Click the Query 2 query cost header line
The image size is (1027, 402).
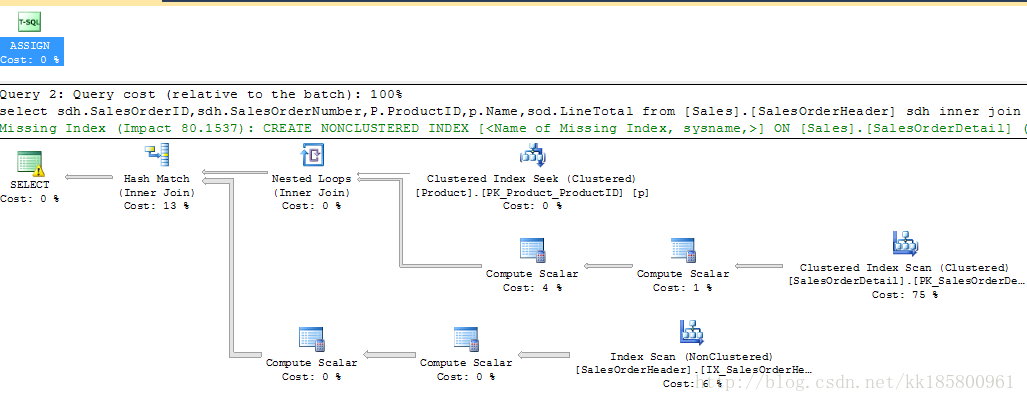click(x=201, y=94)
